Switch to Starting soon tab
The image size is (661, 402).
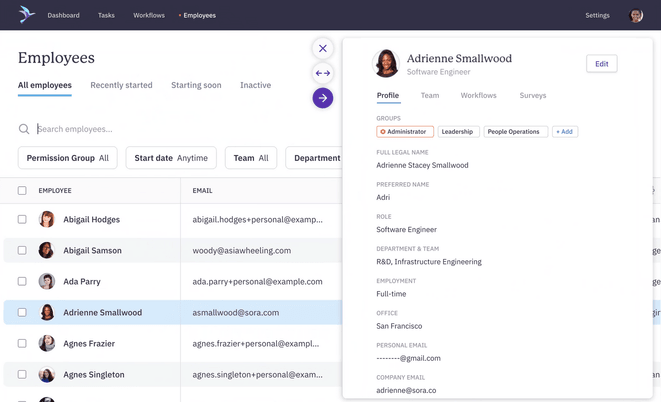tap(196, 85)
